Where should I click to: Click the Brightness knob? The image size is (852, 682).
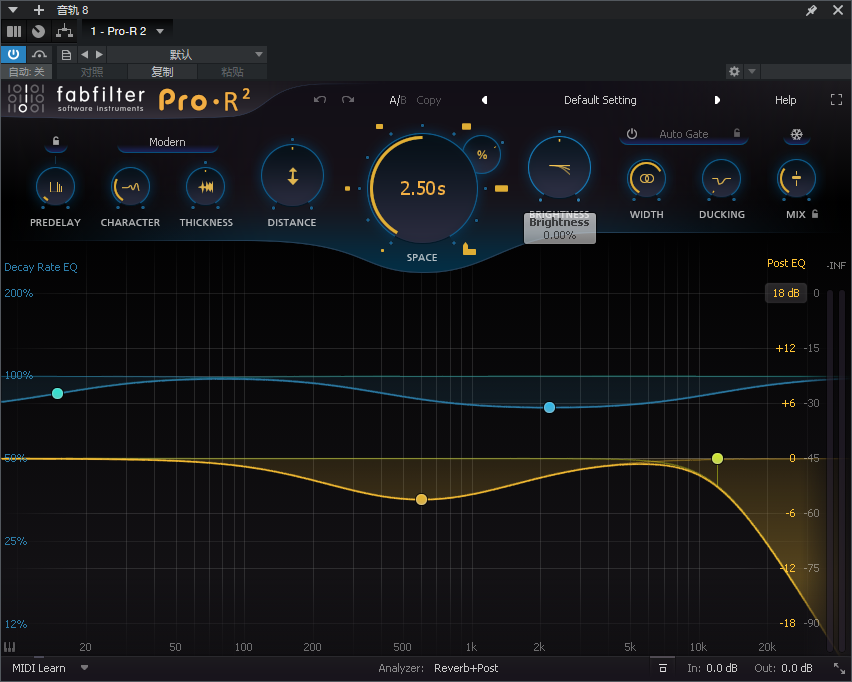559,168
